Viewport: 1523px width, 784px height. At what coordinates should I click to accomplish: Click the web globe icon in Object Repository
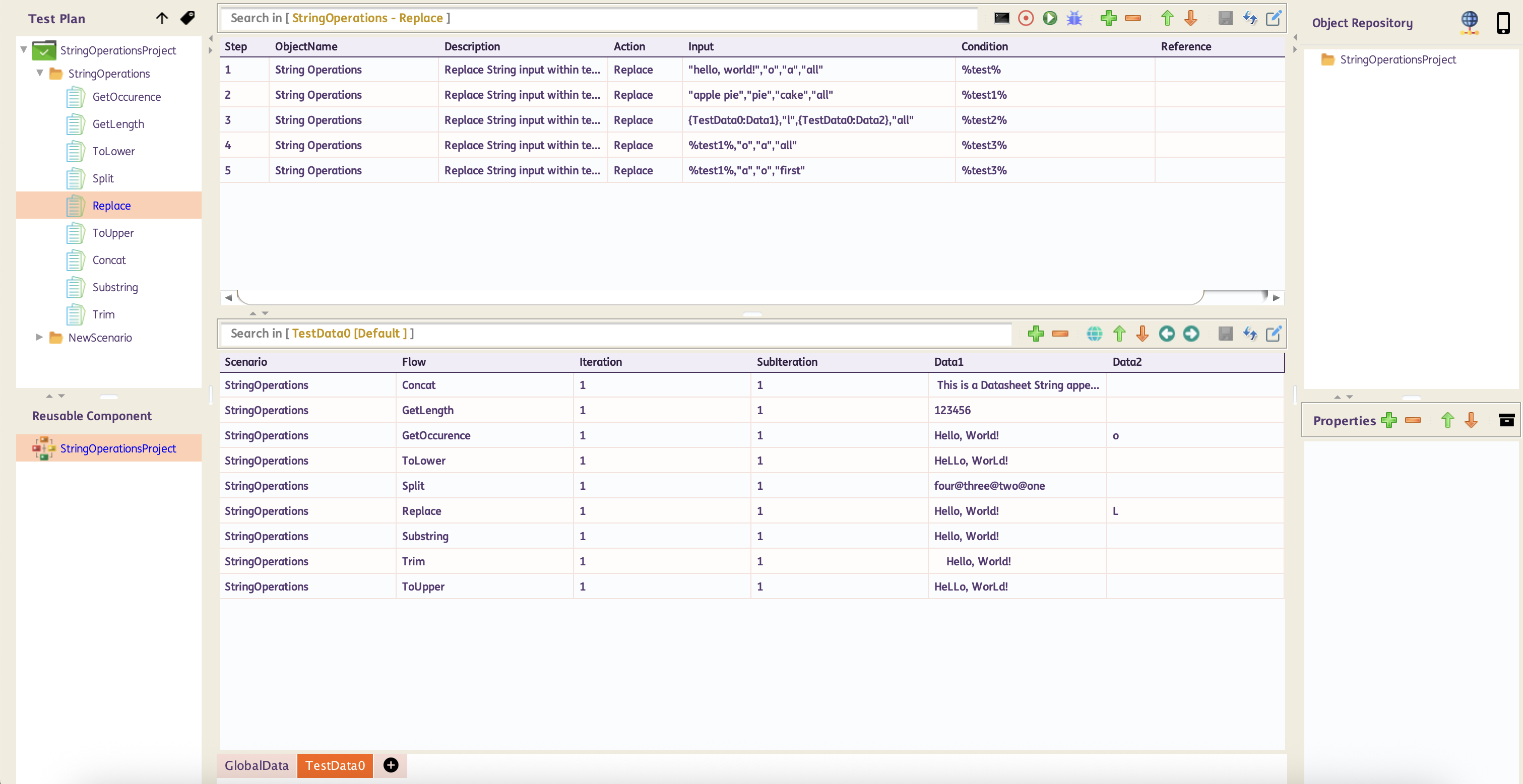(1469, 23)
